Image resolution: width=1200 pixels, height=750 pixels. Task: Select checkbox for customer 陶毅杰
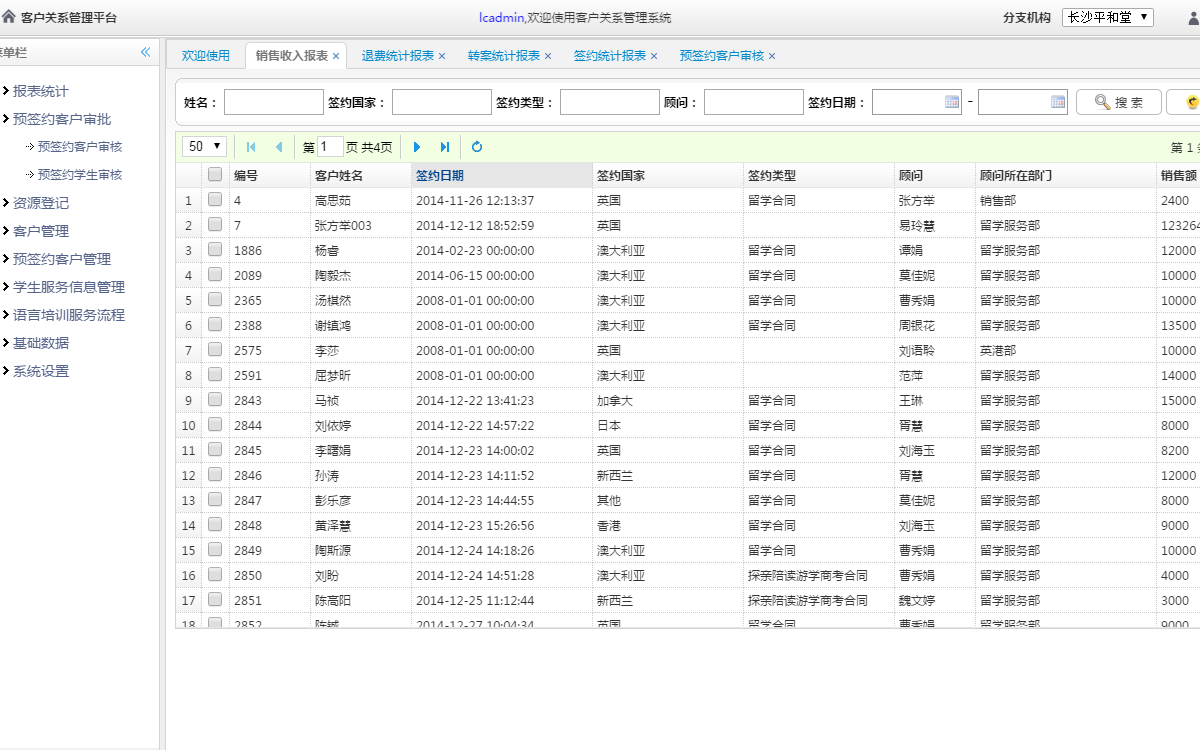(215, 275)
